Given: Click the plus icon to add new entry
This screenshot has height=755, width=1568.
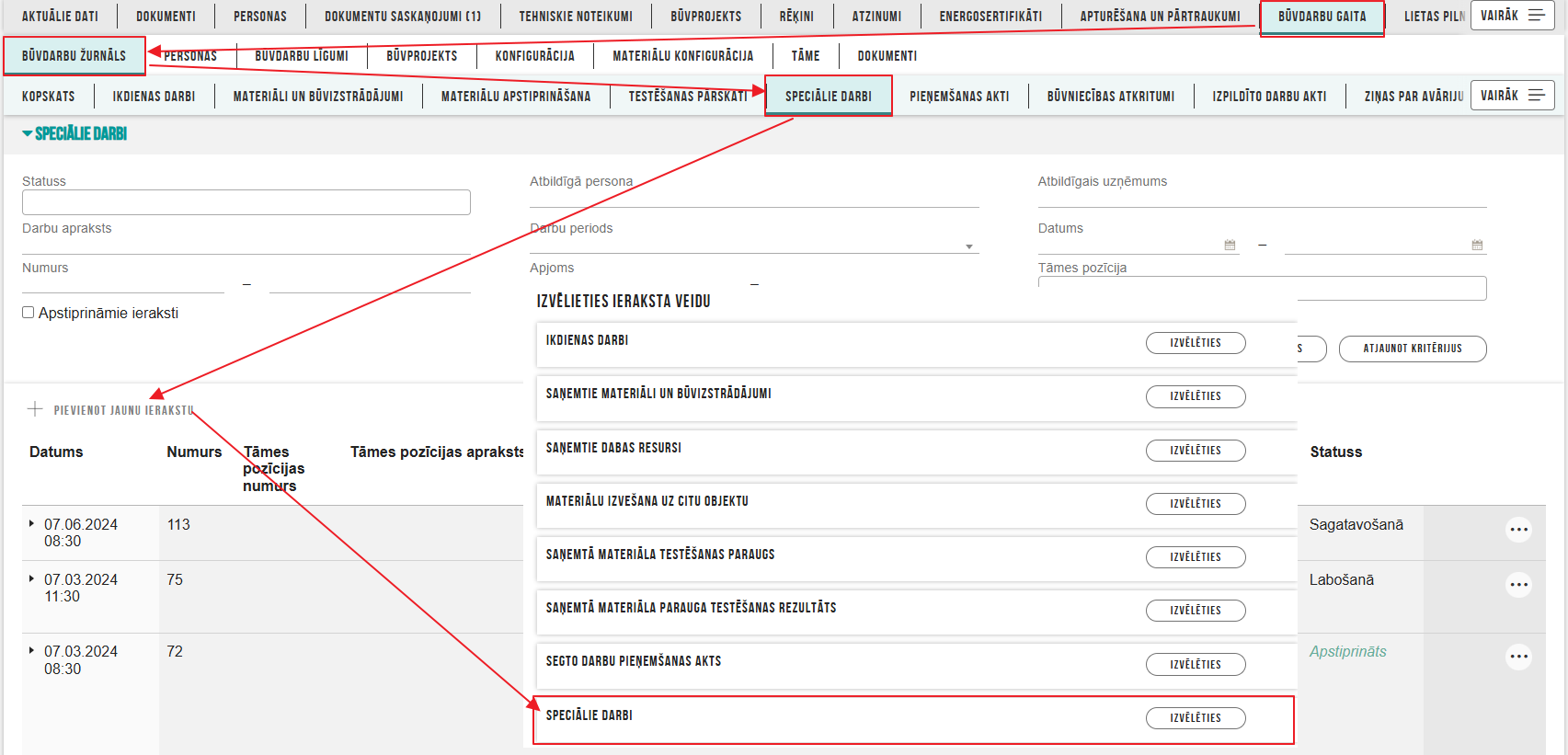Looking at the screenshot, I should (x=35, y=409).
